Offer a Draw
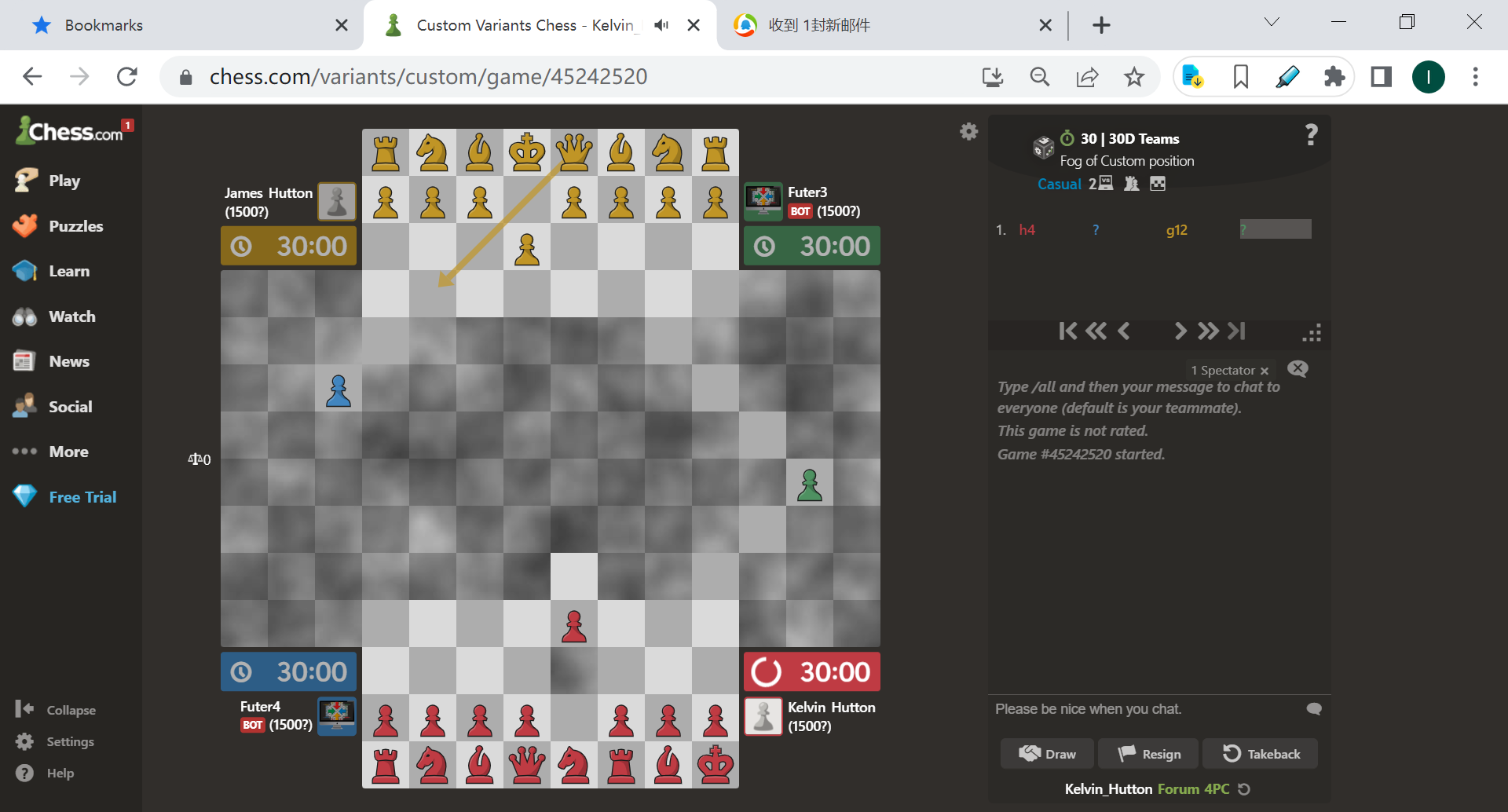The image size is (1508, 812). click(x=1047, y=754)
